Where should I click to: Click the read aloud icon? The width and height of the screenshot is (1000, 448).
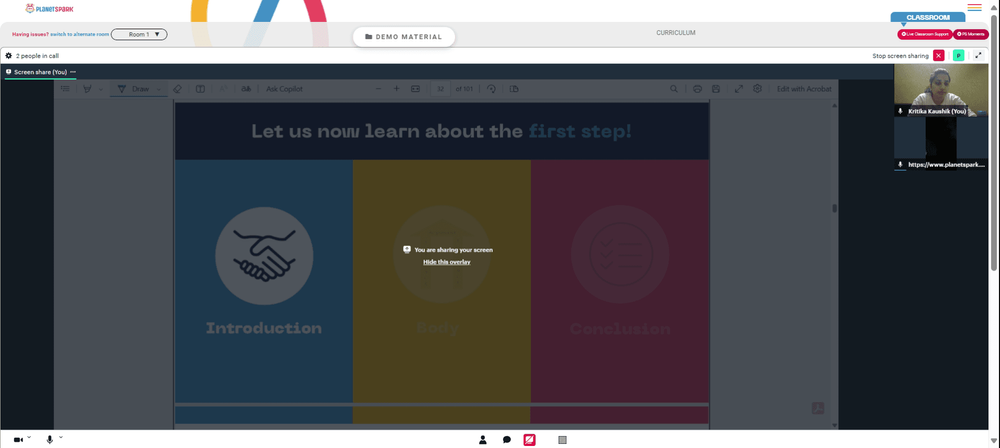[x=223, y=89]
